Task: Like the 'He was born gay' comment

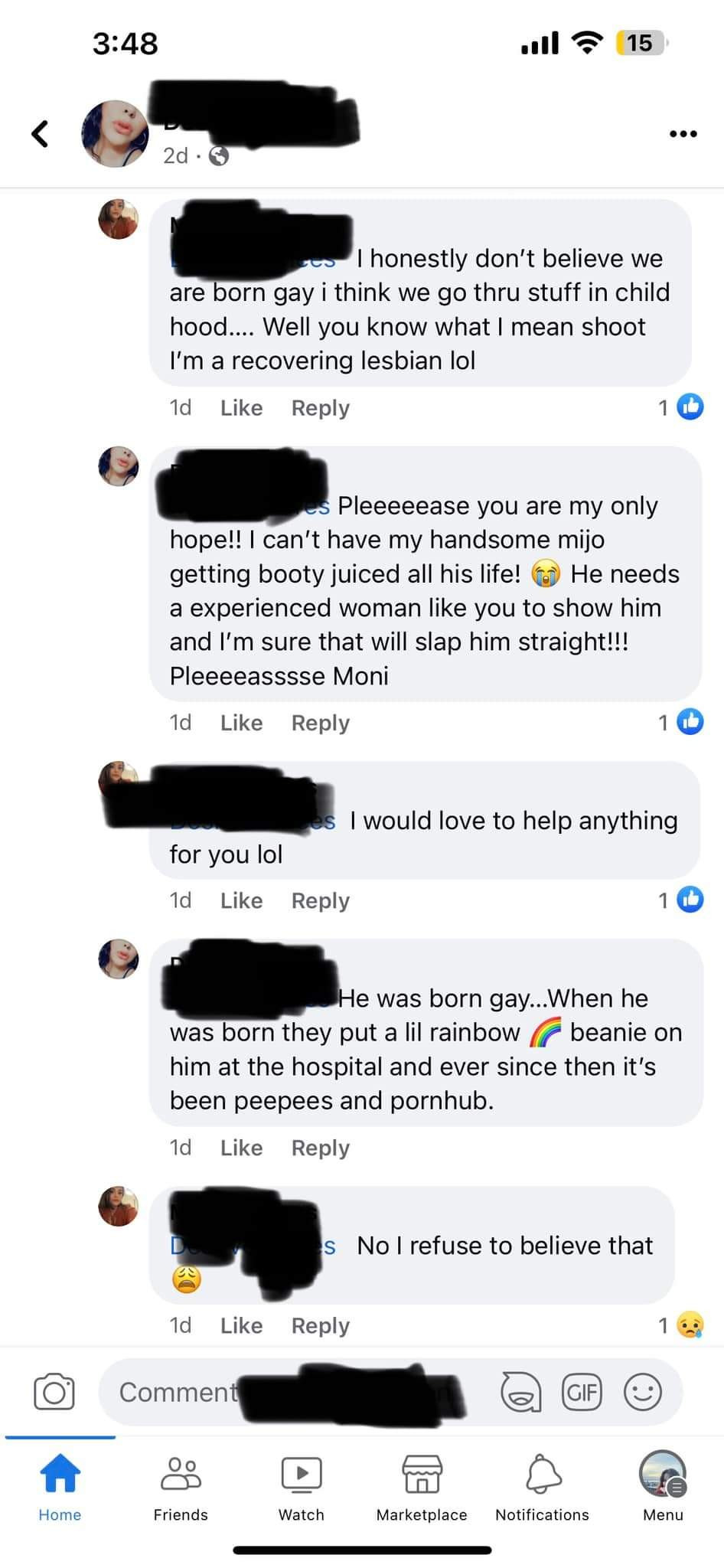Action: [x=241, y=1148]
